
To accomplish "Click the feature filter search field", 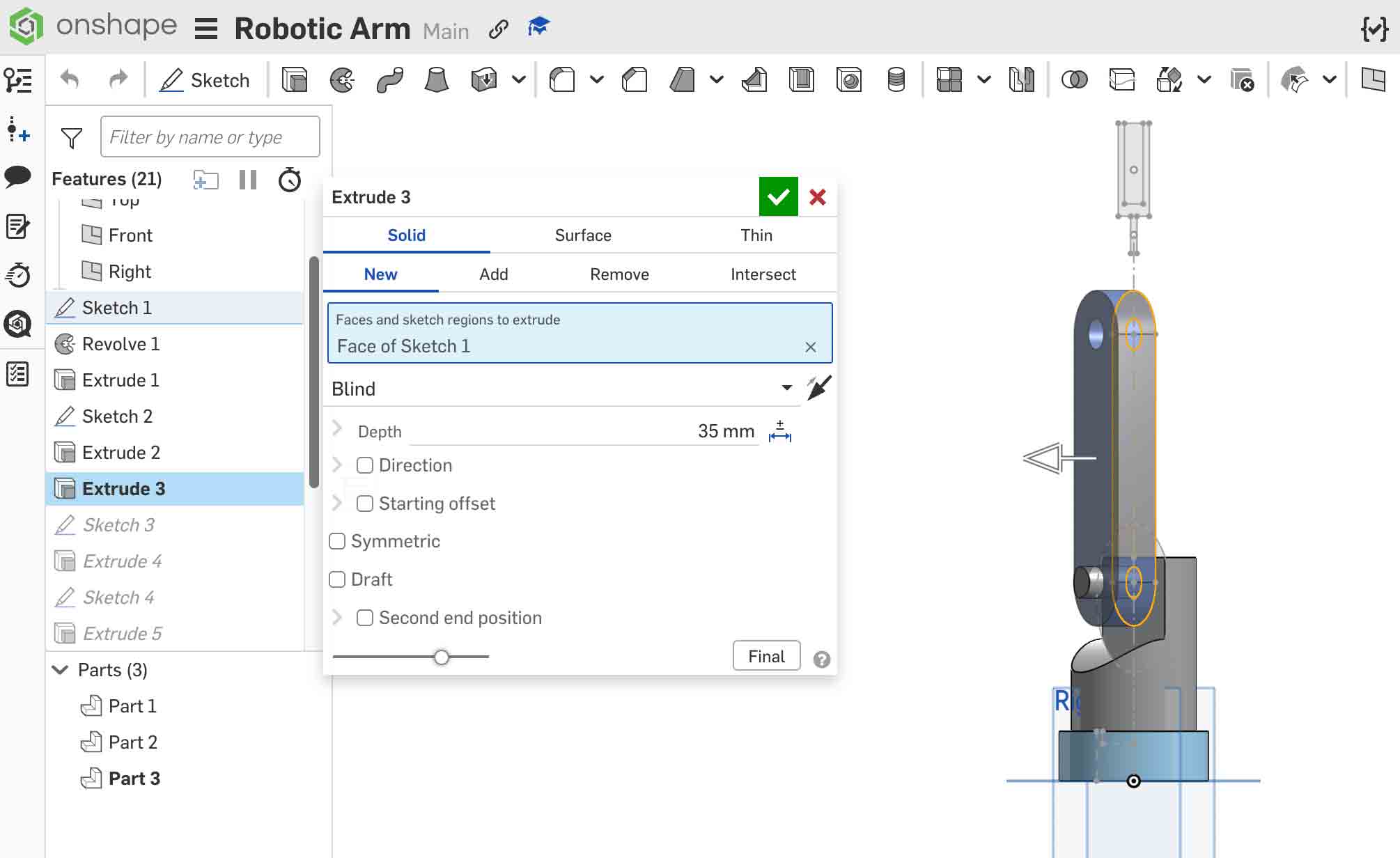I will (209, 136).
